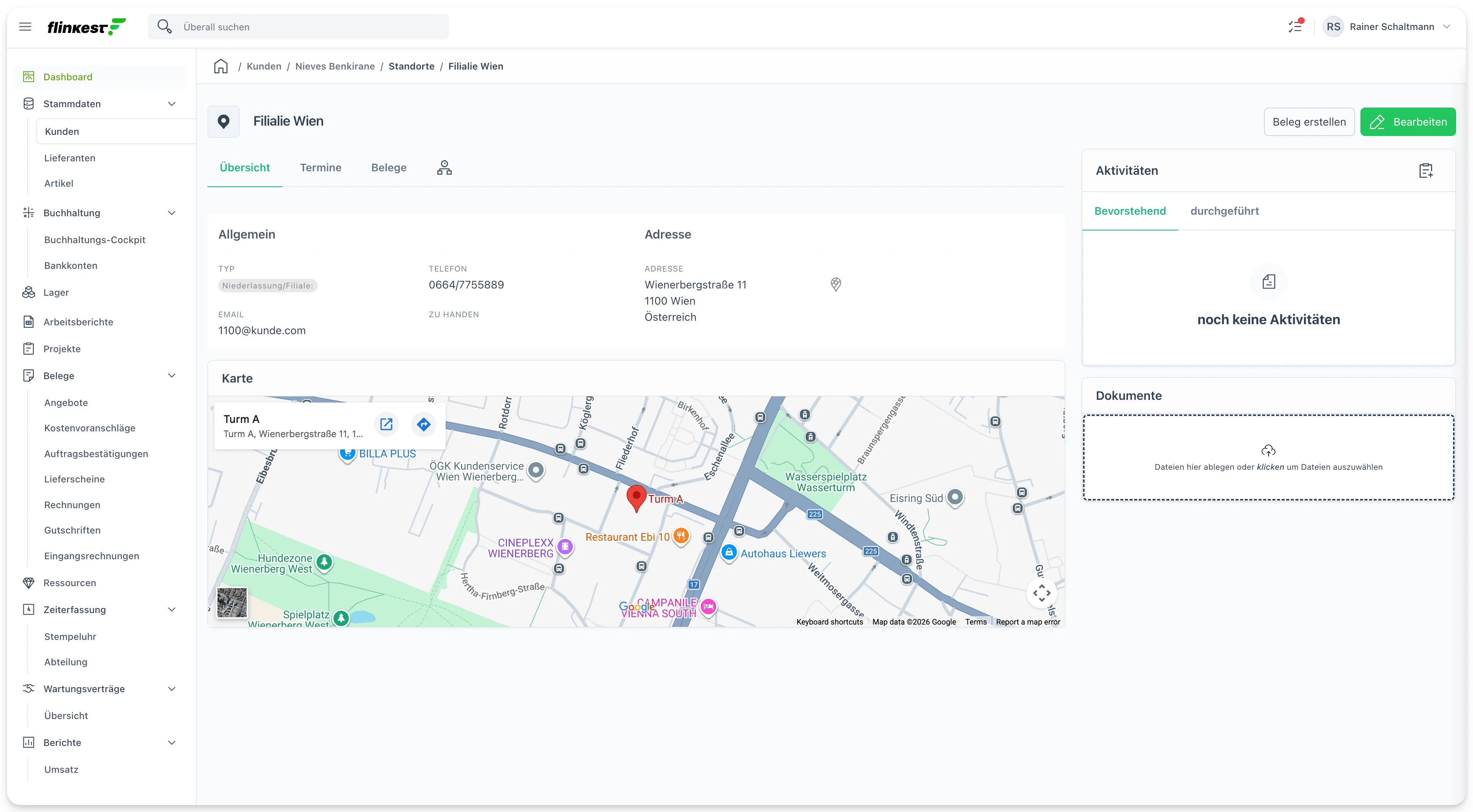Collapse the Zeiterfassung section

coord(172,610)
